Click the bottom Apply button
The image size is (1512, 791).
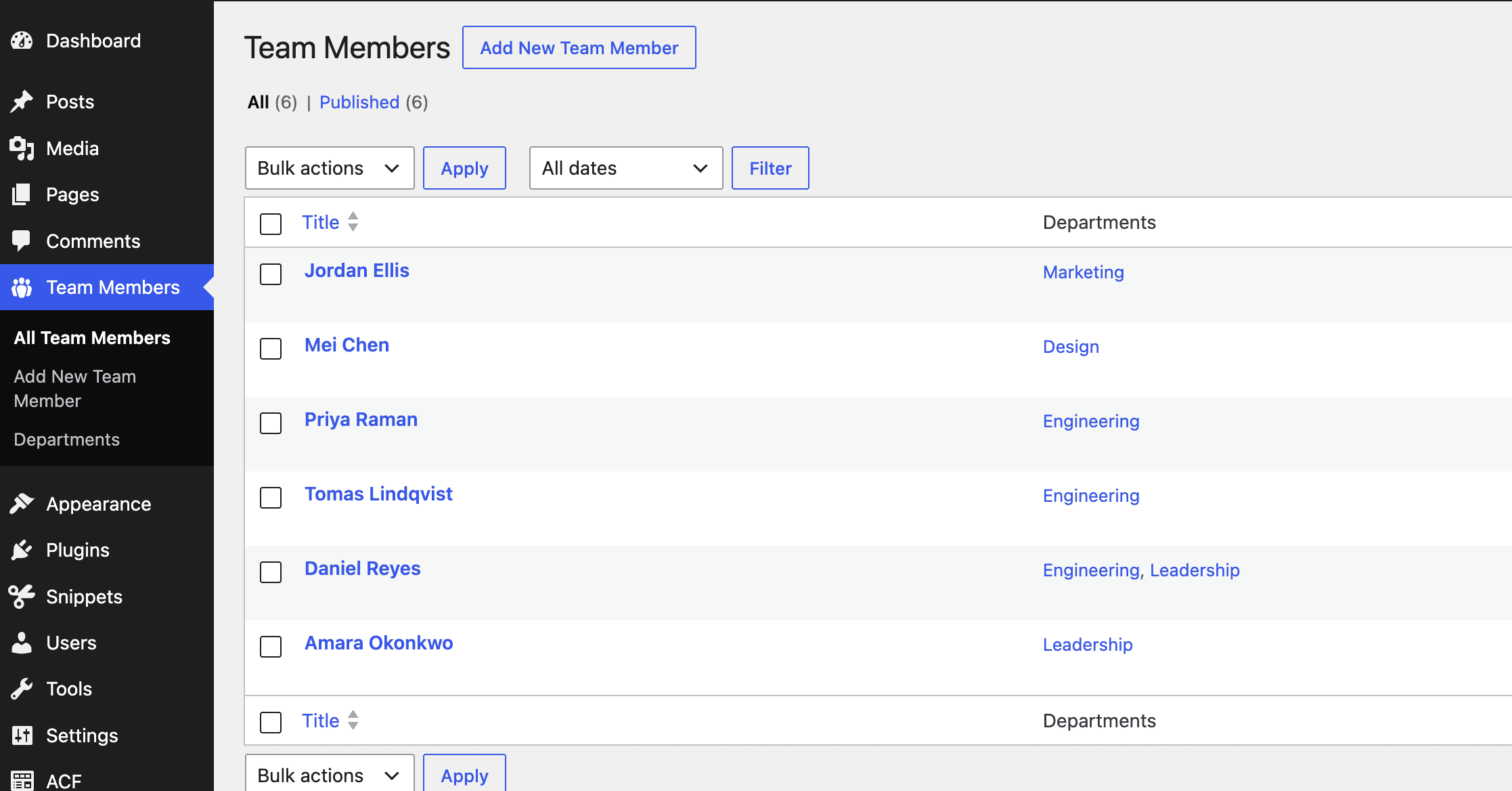click(464, 773)
